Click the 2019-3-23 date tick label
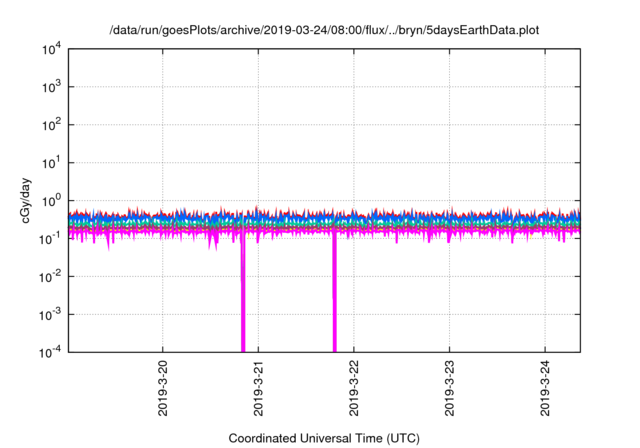The width and height of the screenshot is (640, 448). coord(449,388)
